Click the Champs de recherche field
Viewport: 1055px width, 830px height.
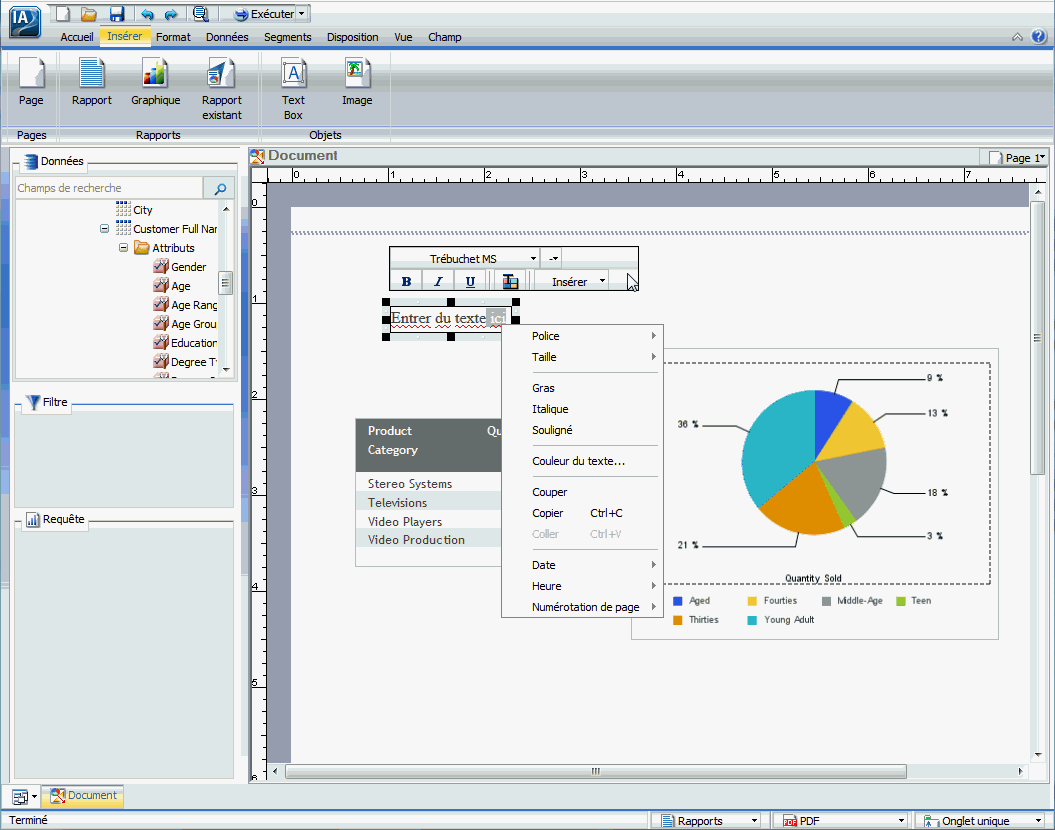coord(108,188)
